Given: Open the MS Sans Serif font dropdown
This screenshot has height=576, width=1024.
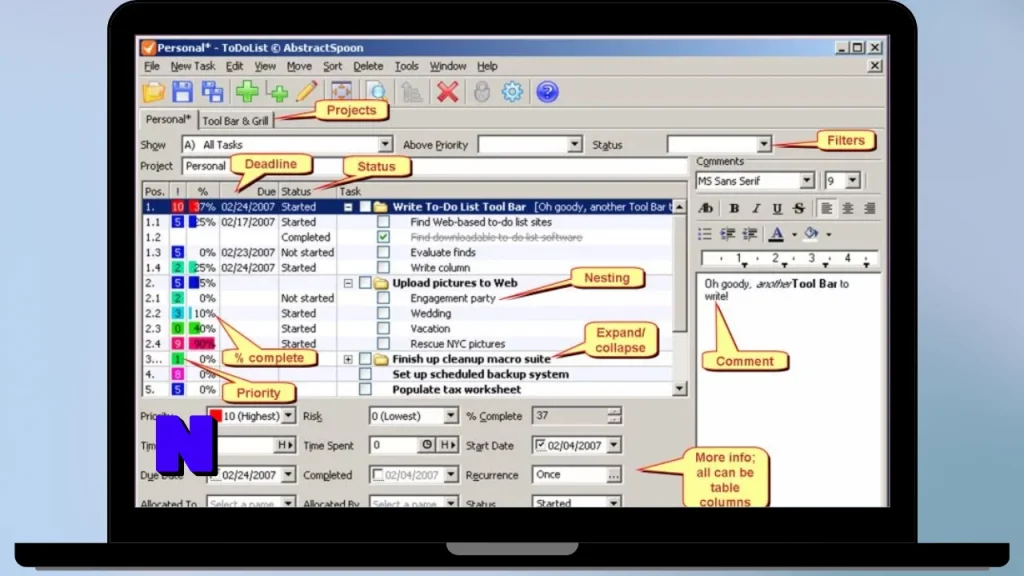Looking at the screenshot, I should [807, 181].
